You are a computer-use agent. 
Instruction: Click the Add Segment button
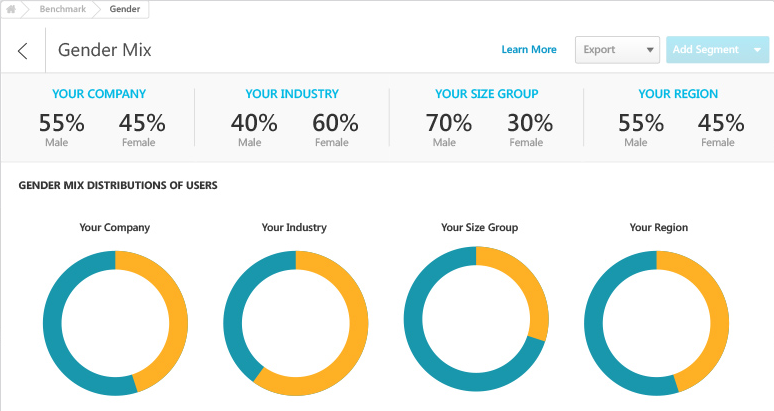[705, 50]
